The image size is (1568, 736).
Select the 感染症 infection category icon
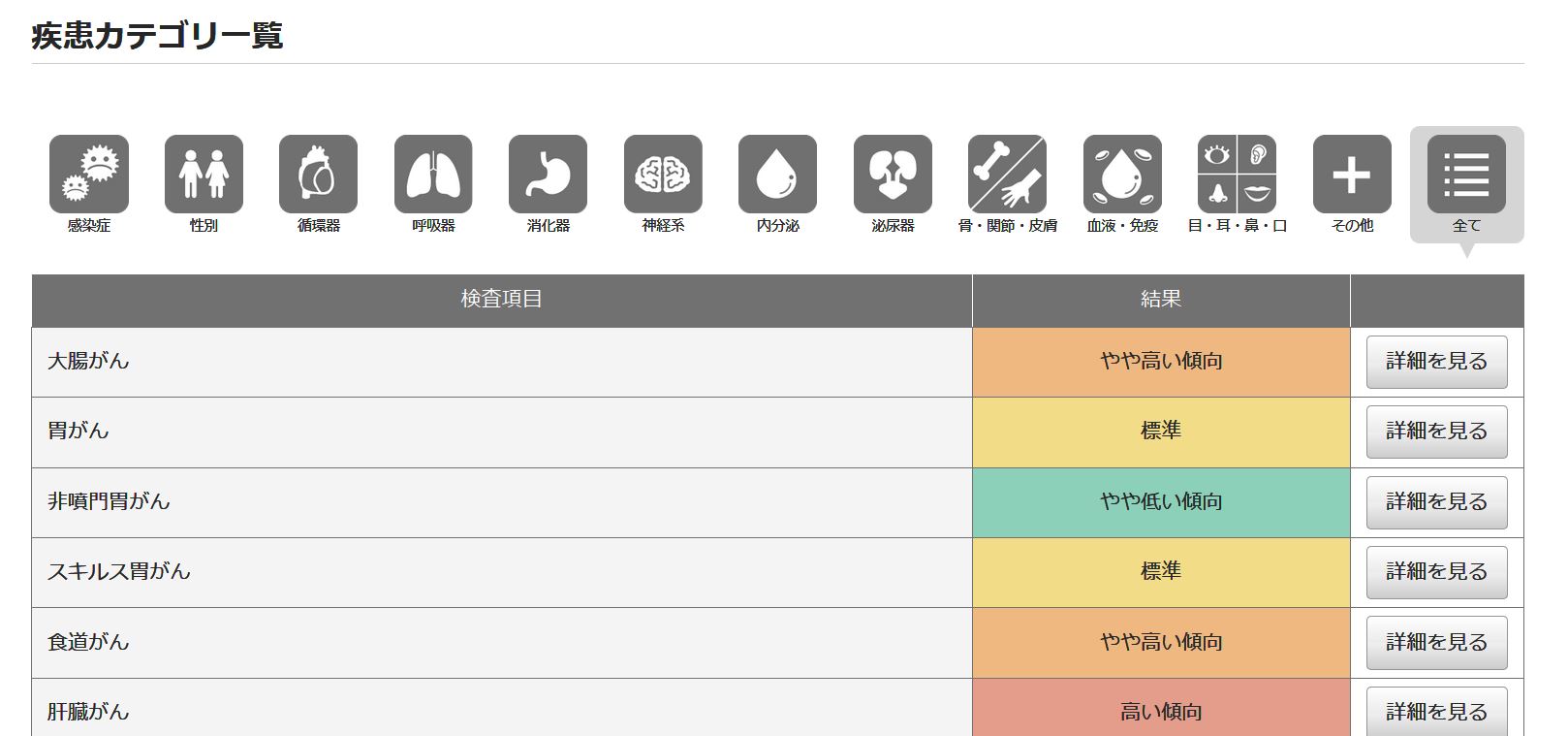point(89,175)
